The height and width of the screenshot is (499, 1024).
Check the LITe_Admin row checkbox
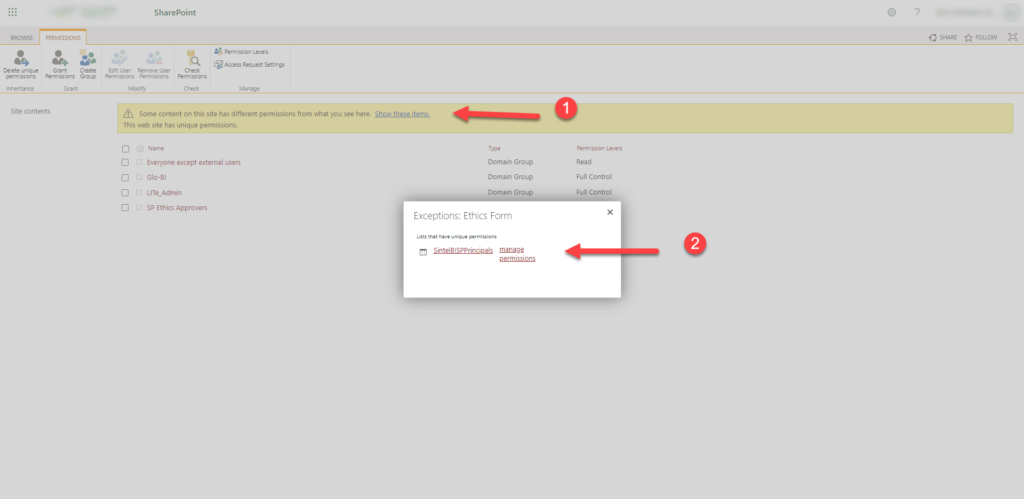click(125, 193)
